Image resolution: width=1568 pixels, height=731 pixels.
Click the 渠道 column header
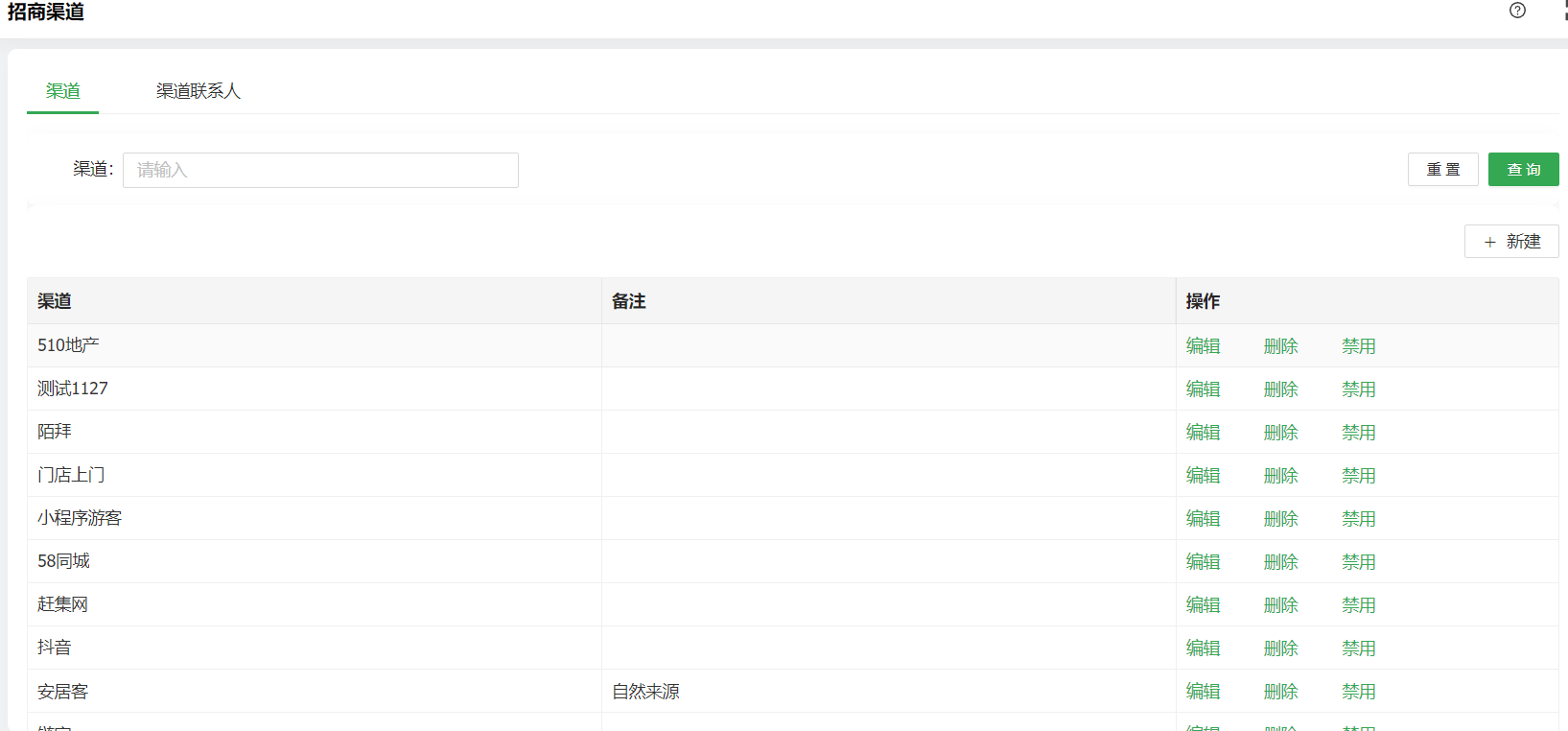(55, 301)
